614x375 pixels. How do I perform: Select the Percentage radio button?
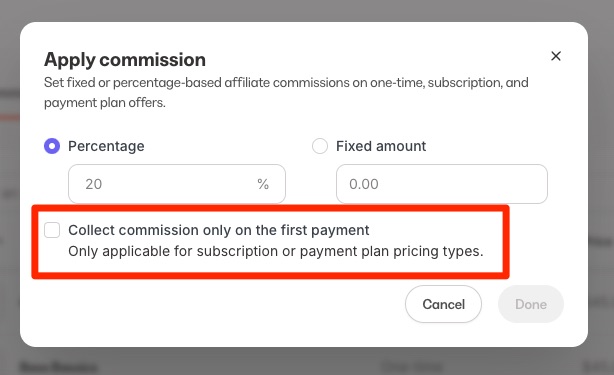coord(52,146)
